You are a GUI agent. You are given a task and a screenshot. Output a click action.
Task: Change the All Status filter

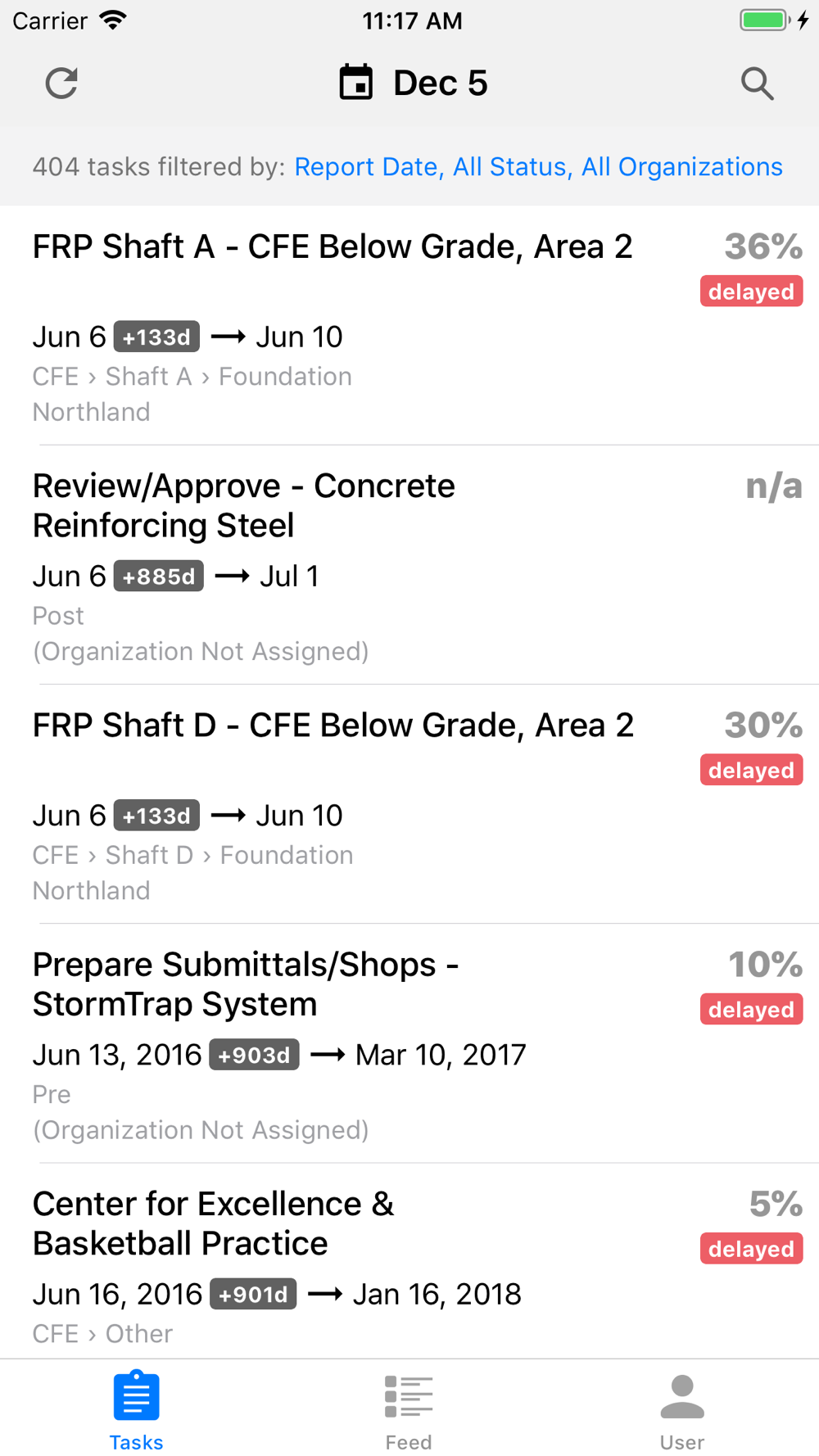tap(509, 167)
